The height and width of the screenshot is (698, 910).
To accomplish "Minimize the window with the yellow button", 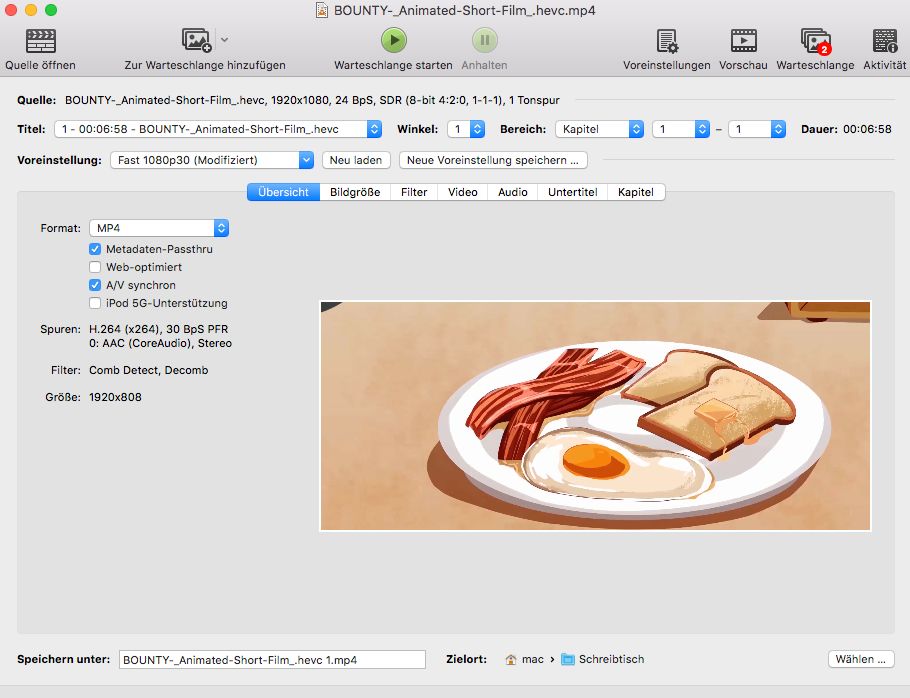I will (x=31, y=10).
